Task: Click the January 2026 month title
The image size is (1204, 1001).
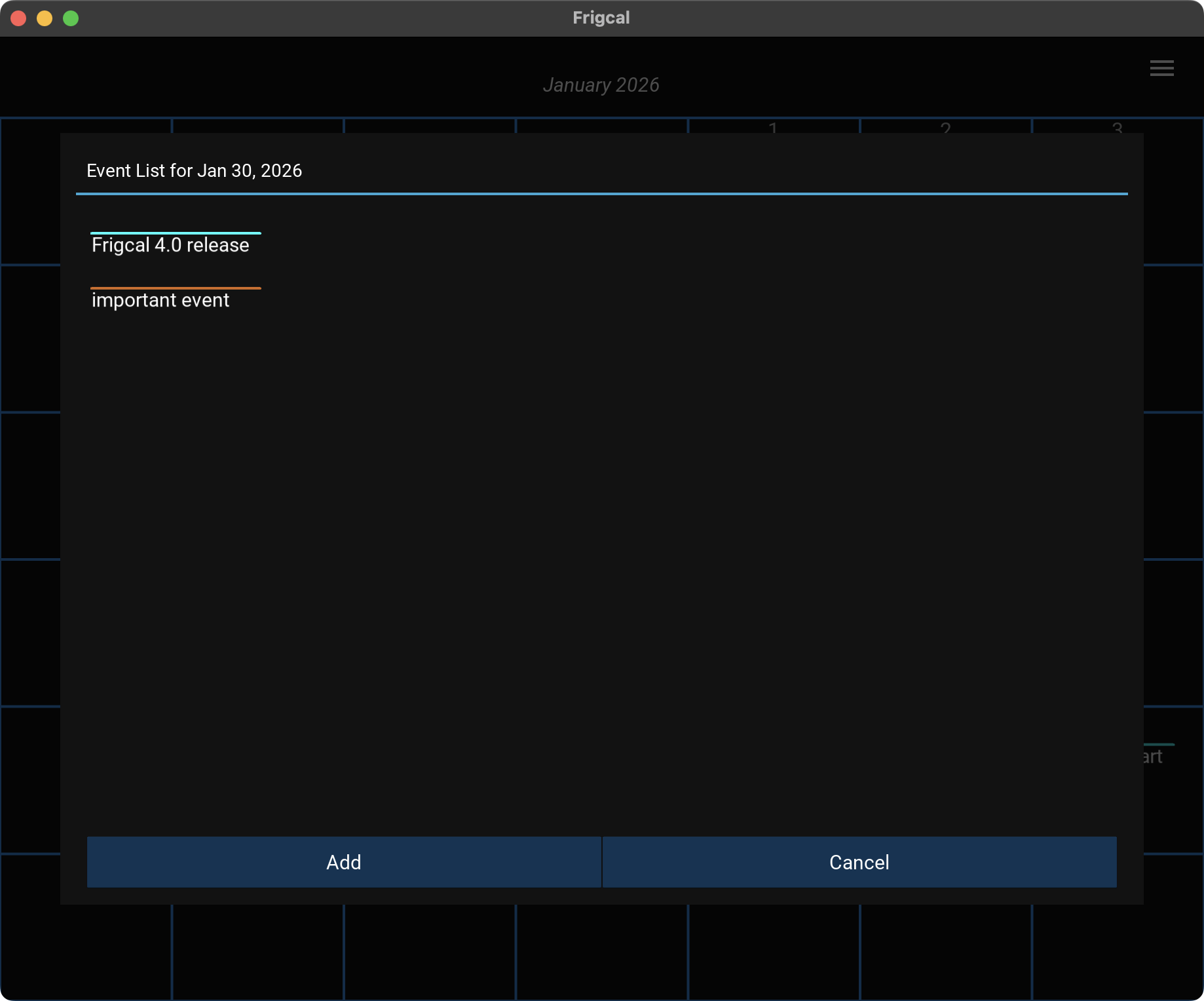Action: tap(601, 85)
